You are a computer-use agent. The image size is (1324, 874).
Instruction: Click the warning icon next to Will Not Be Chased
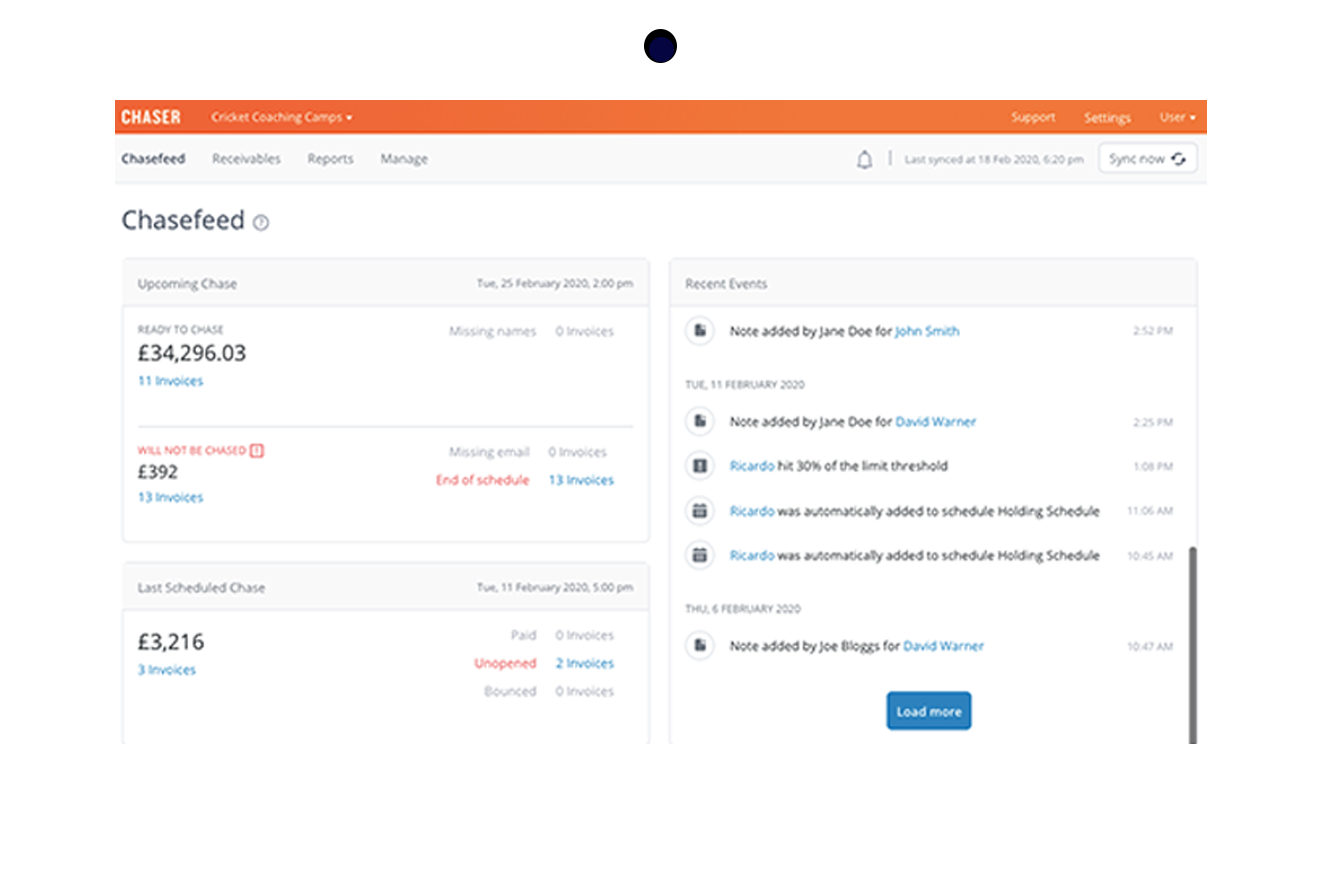(x=257, y=451)
